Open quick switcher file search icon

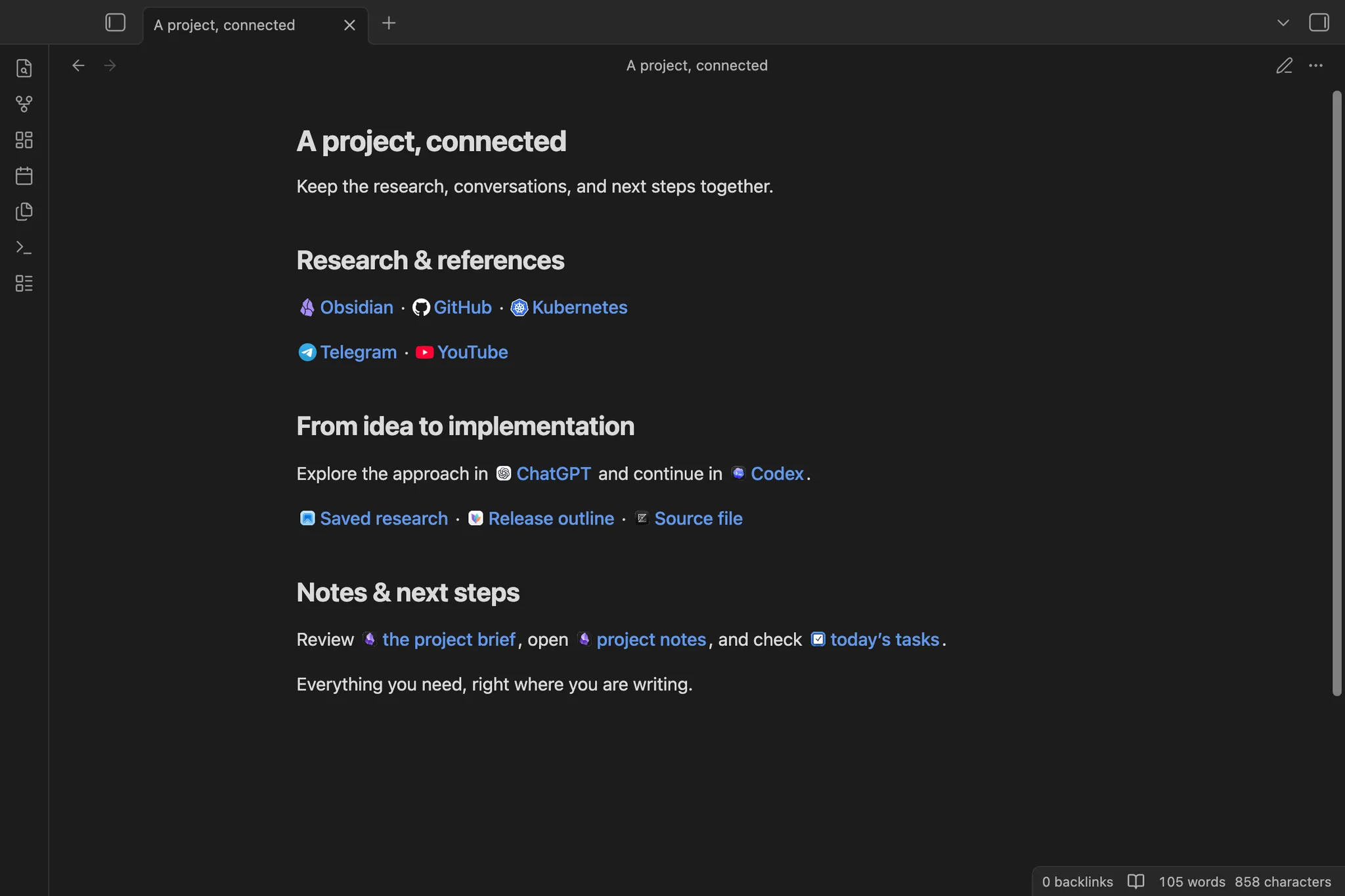click(24, 68)
